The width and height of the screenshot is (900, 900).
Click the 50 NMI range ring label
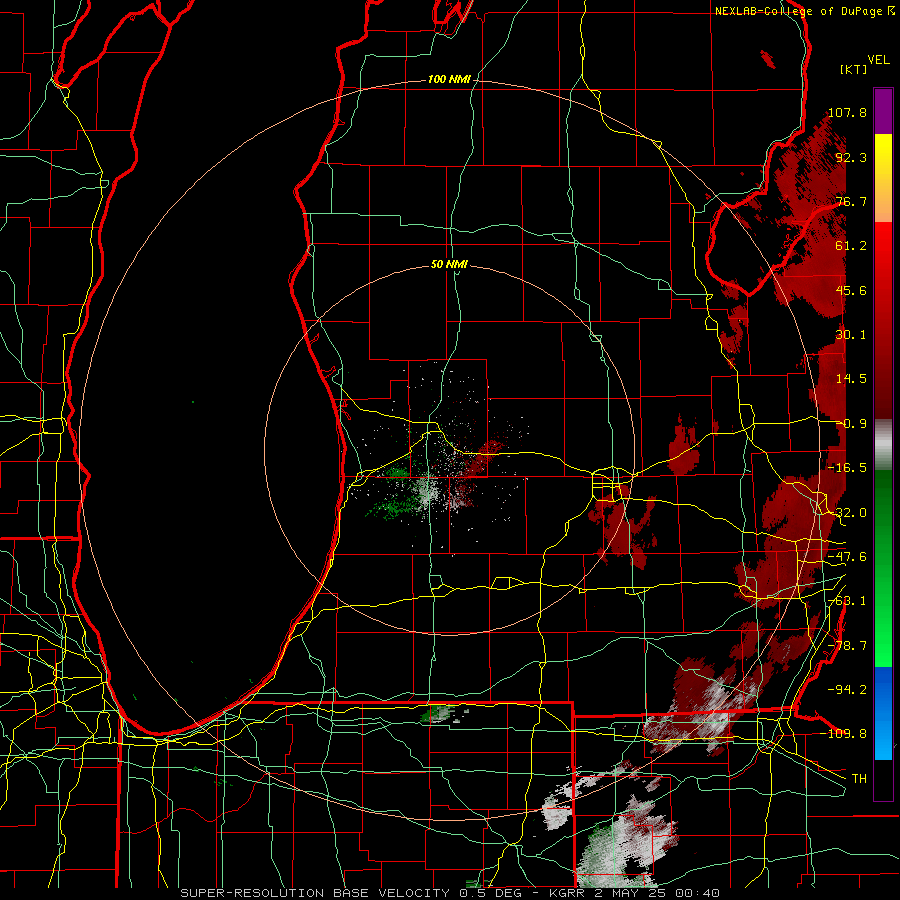(x=449, y=264)
